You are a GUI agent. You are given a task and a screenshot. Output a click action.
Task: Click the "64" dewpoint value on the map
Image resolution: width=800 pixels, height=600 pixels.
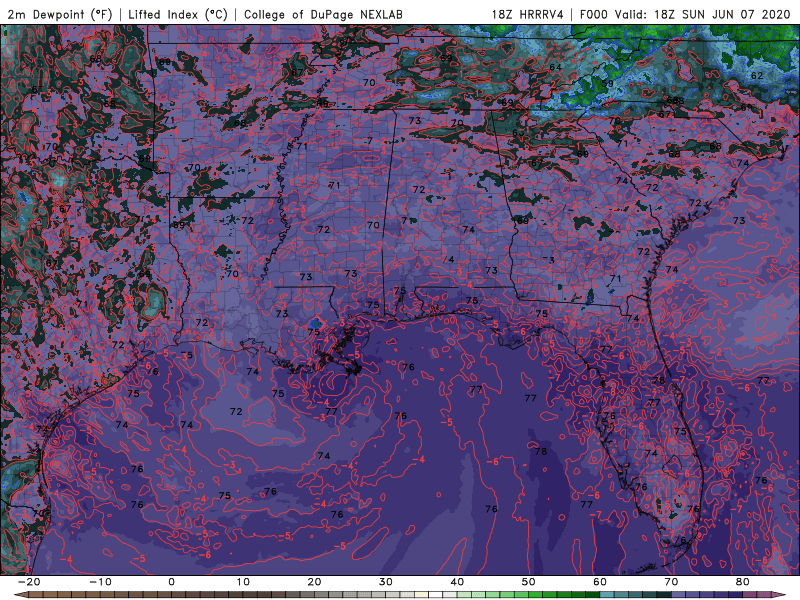pos(555,67)
